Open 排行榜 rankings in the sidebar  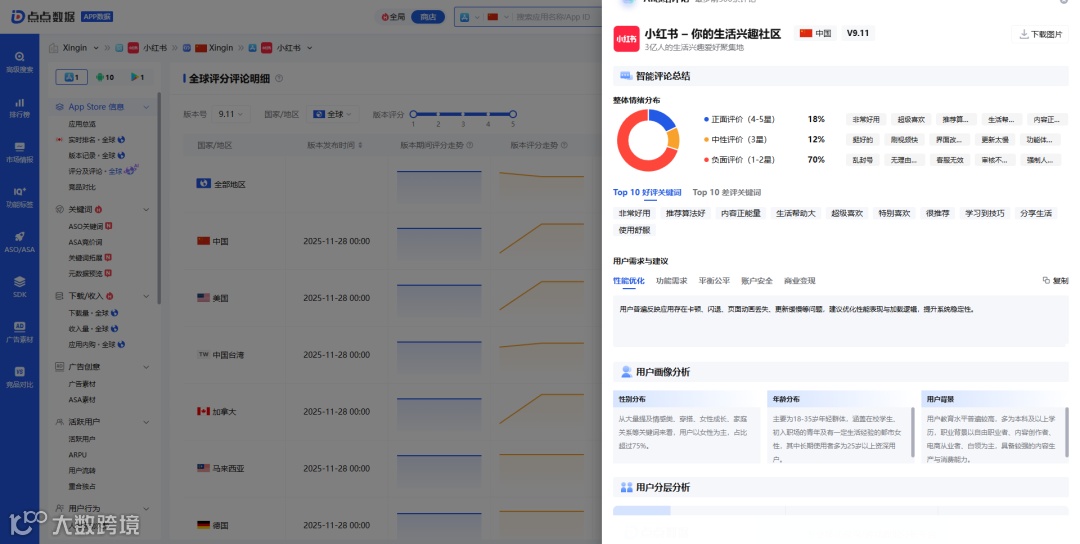point(19,107)
